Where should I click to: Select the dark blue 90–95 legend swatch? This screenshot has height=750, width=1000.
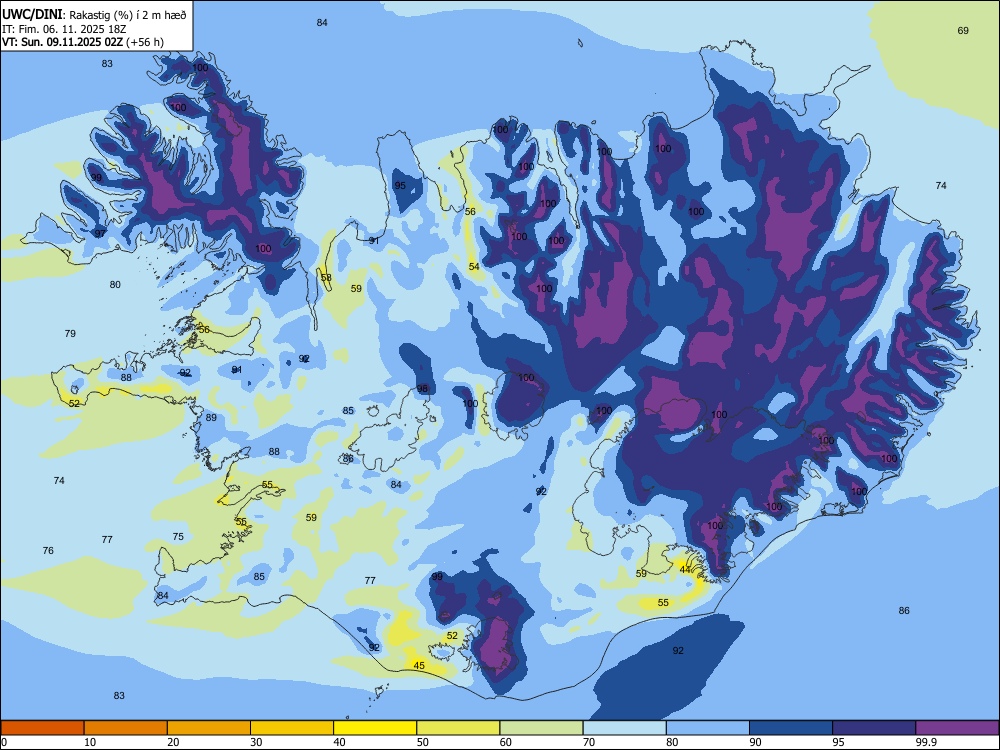(x=791, y=728)
